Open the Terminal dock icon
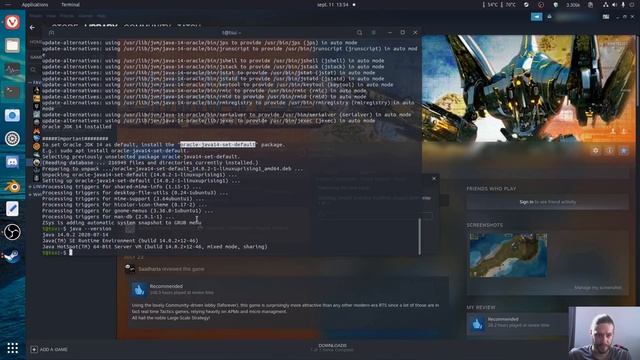Image resolution: width=640 pixels, height=360 pixels. click(12, 92)
